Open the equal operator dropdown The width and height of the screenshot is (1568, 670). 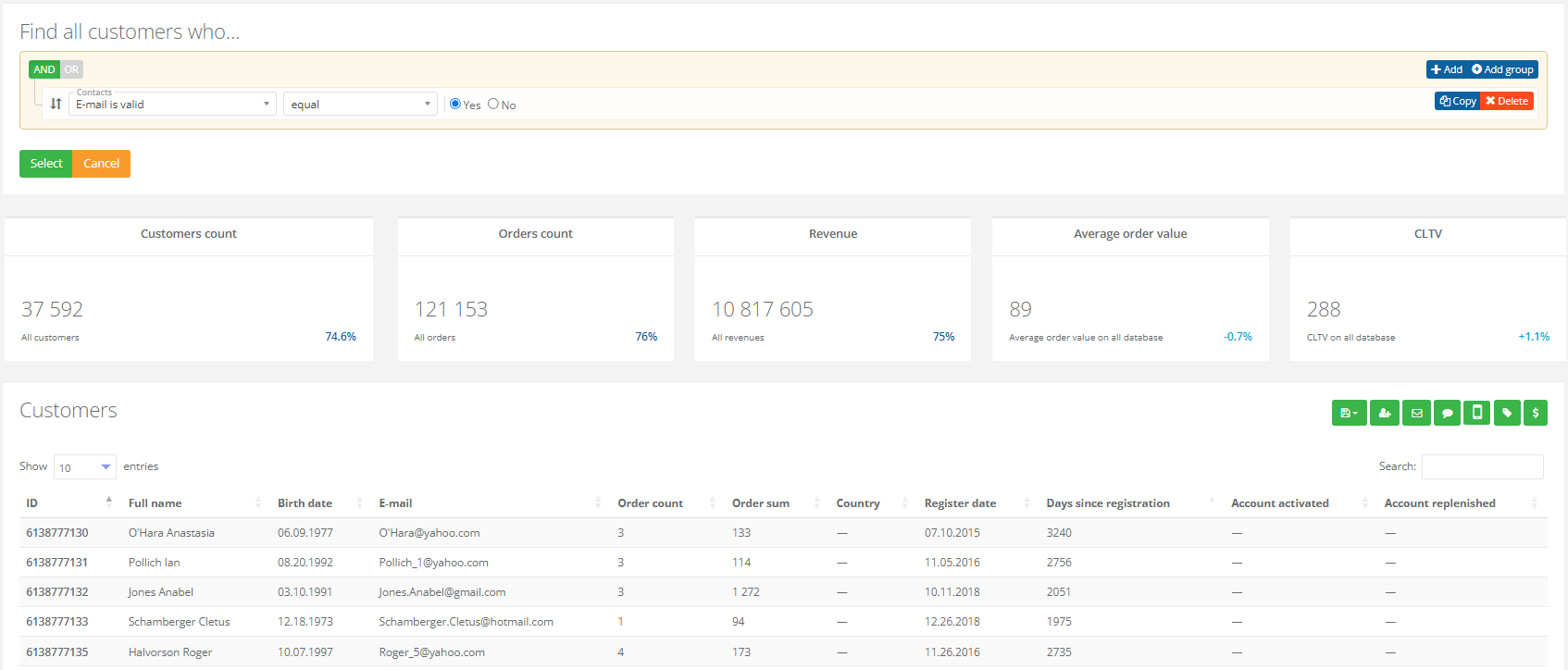point(360,104)
